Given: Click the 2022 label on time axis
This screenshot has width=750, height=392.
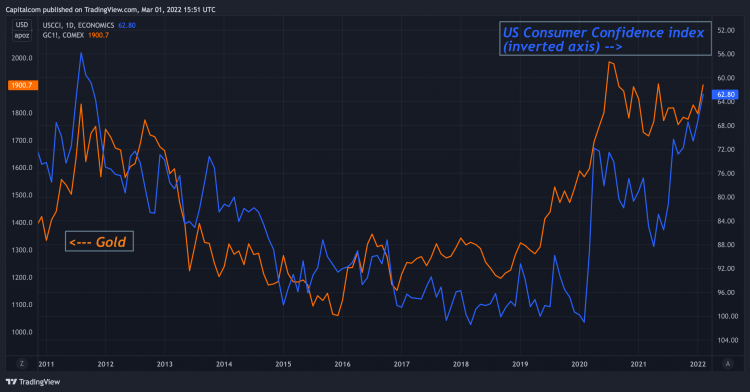Looking at the screenshot, I should [698, 364].
